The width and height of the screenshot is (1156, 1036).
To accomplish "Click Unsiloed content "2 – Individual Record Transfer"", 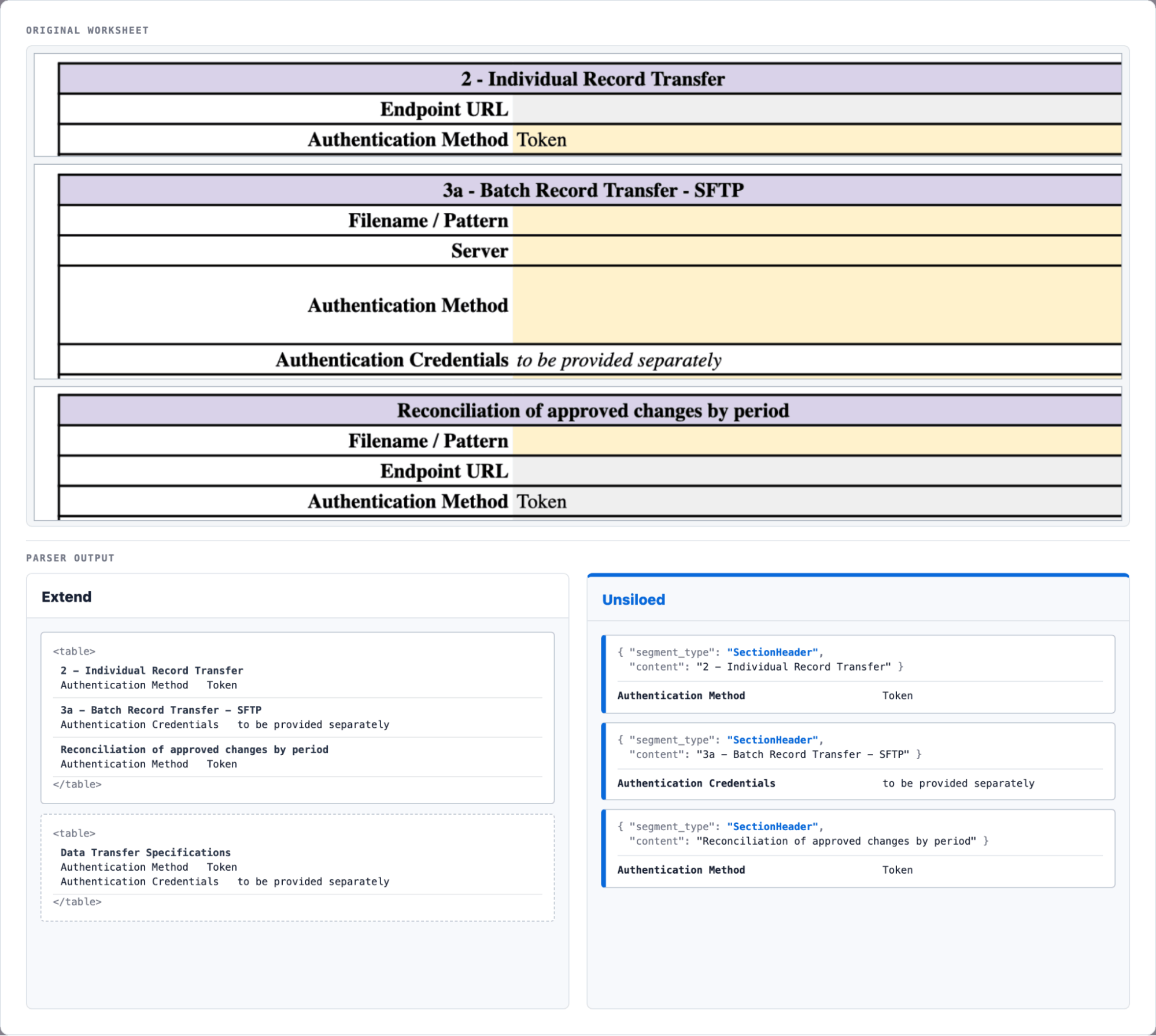I will click(794, 667).
